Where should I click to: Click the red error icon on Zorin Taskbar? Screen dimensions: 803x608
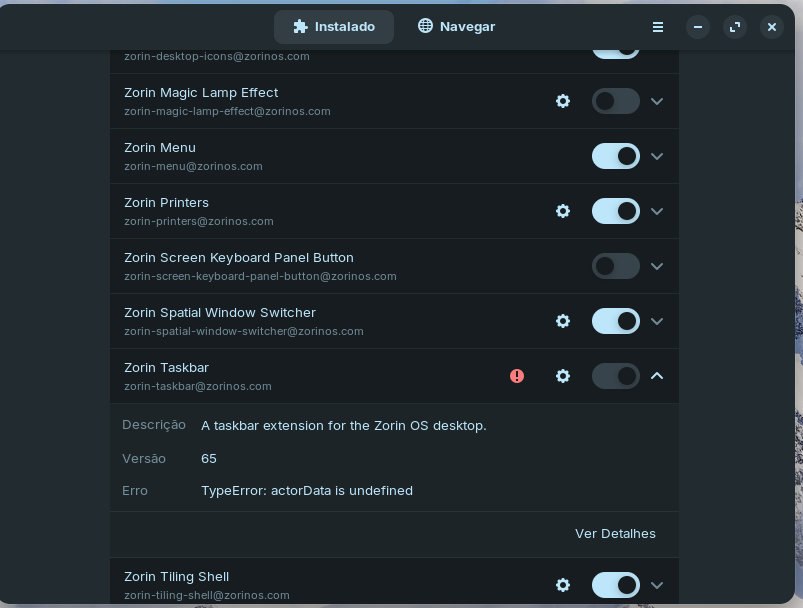pos(517,376)
